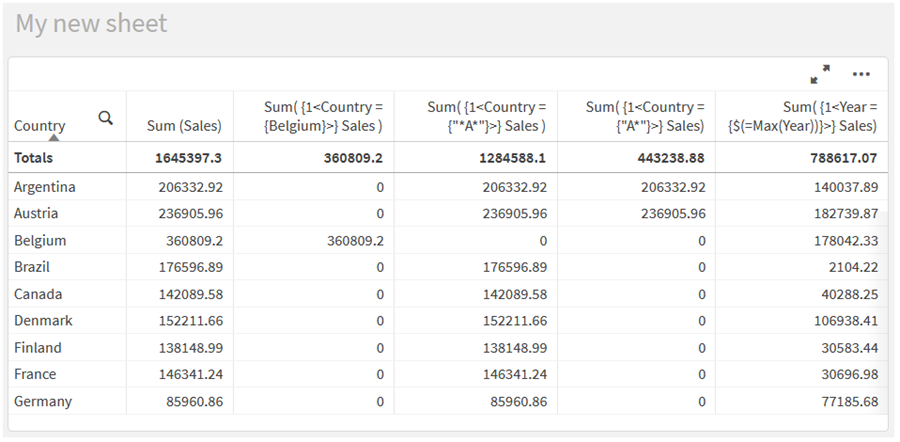This screenshot has width=900, height=442.
Task: Click the Country column header
Action: tap(40, 126)
